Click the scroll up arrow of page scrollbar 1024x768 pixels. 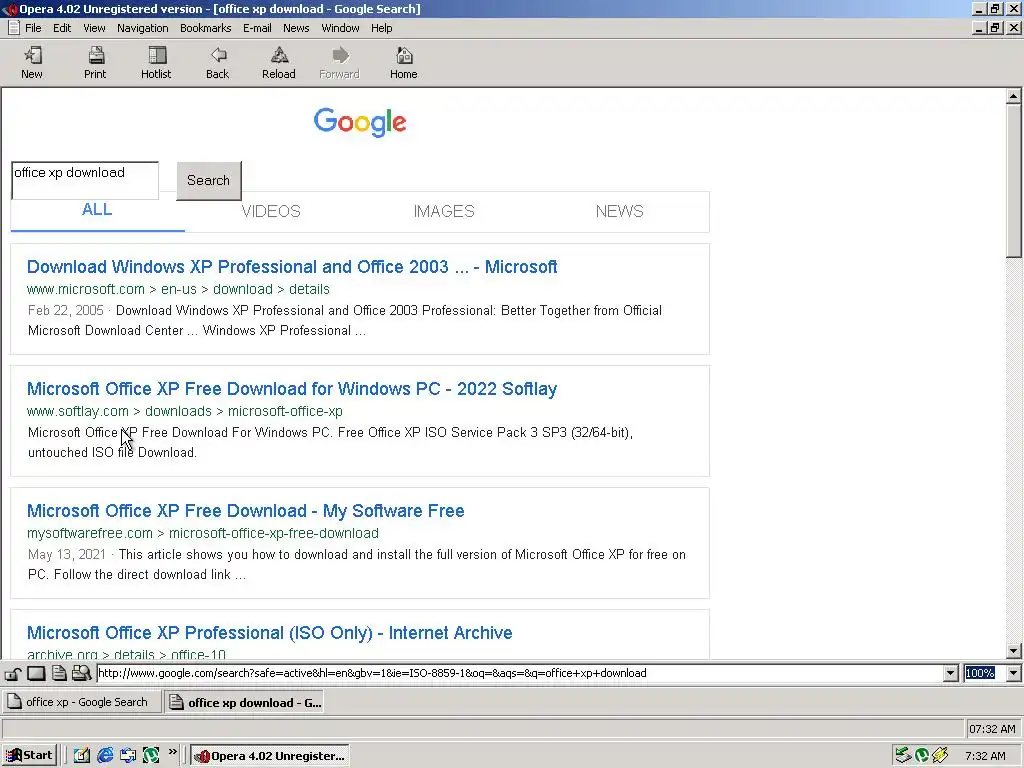1014,97
